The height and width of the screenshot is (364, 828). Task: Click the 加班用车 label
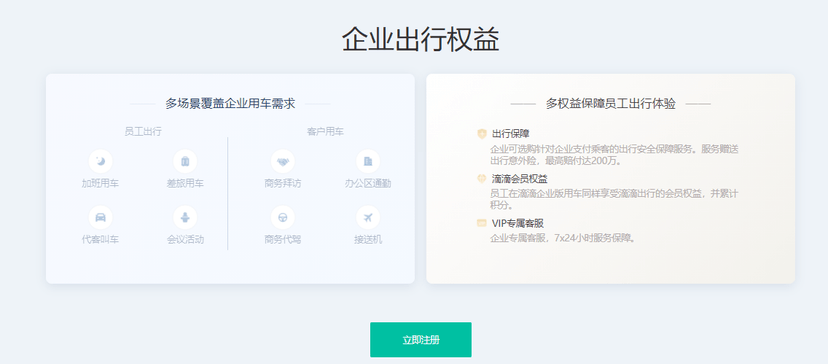point(100,184)
